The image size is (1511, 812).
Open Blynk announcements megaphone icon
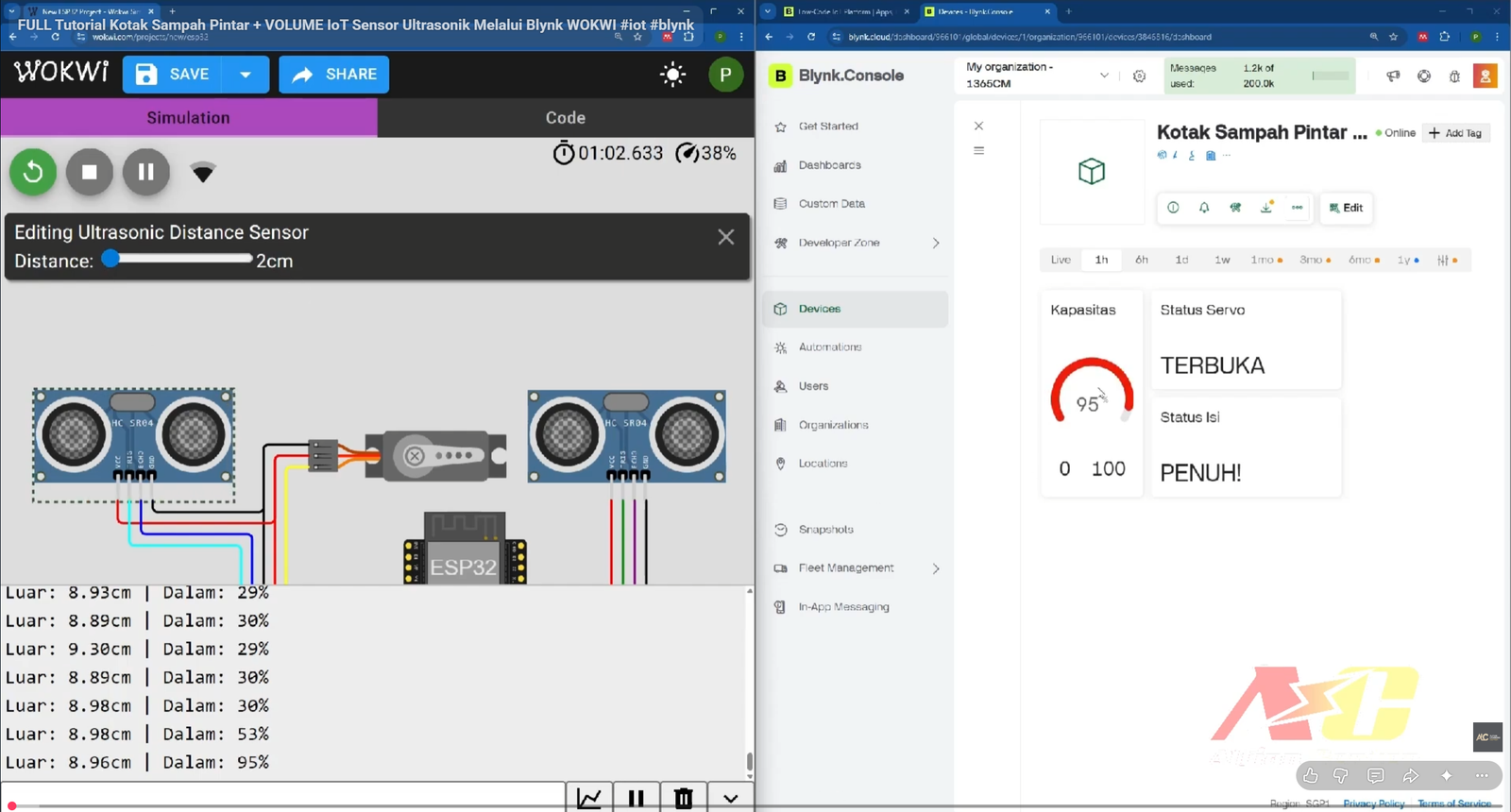(x=1393, y=76)
